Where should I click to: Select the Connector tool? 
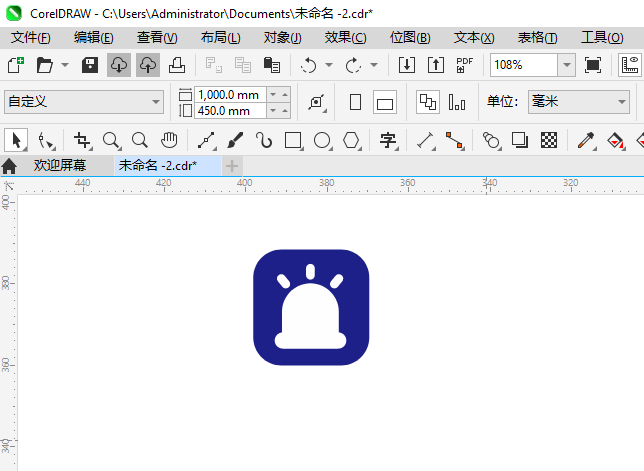pos(455,140)
